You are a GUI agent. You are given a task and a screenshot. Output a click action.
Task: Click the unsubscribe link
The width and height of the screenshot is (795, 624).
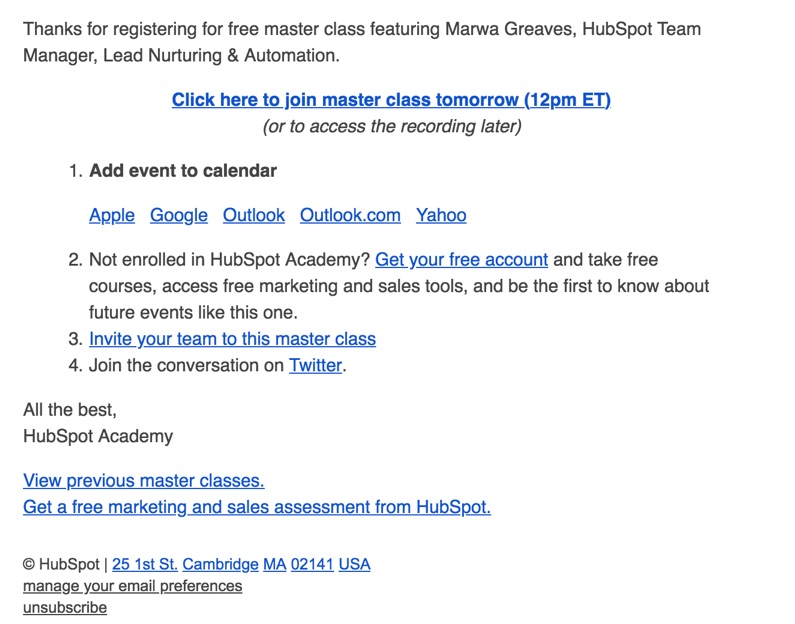pos(65,607)
